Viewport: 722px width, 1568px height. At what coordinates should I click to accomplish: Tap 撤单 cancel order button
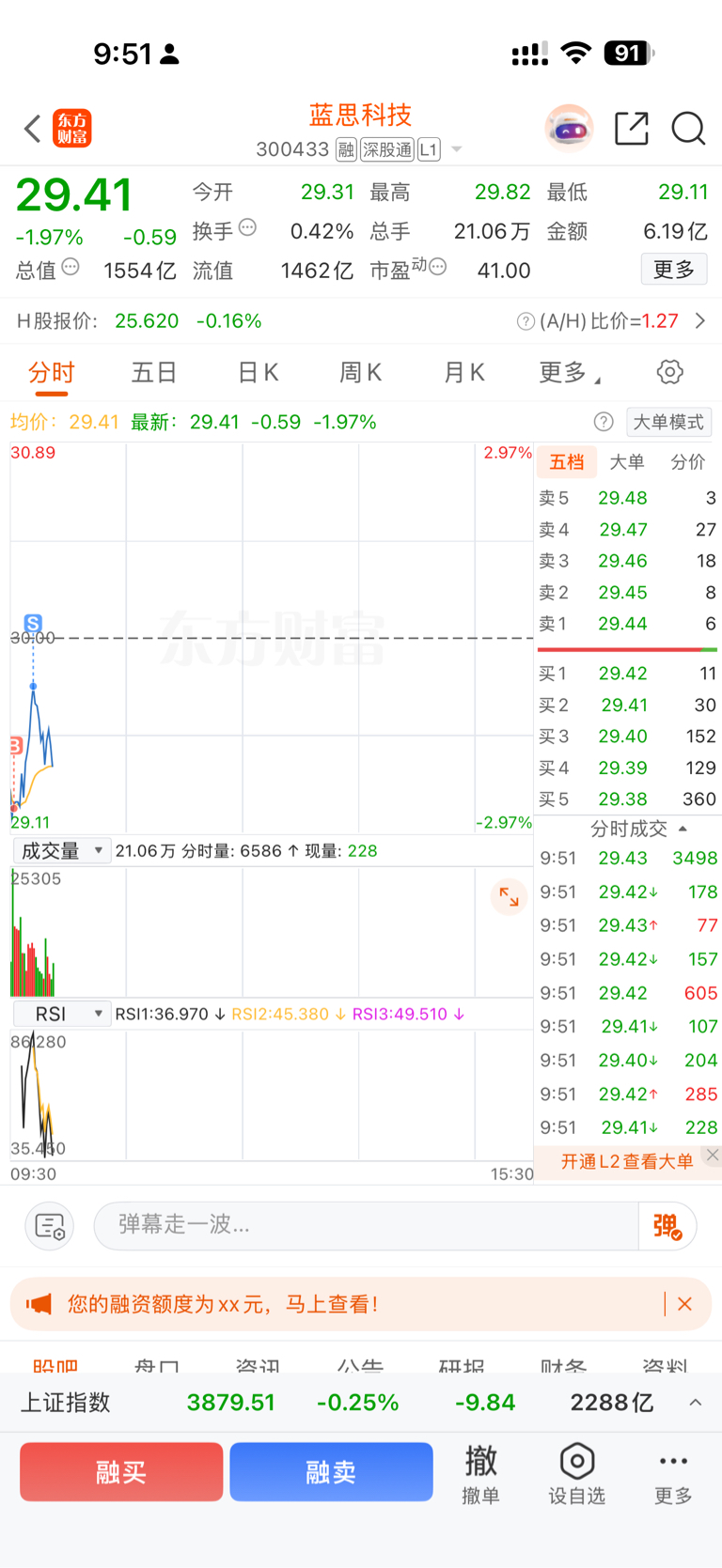click(x=480, y=1474)
